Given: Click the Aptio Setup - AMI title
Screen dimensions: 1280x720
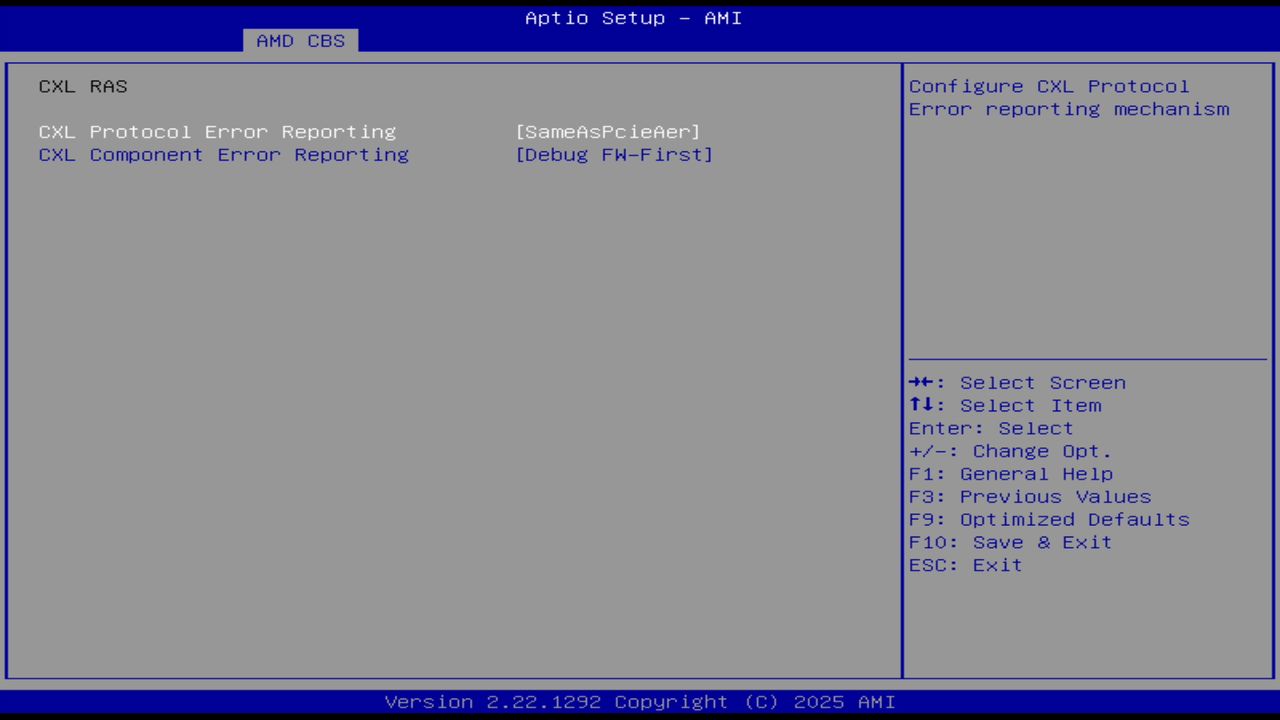Looking at the screenshot, I should tap(634, 18).
